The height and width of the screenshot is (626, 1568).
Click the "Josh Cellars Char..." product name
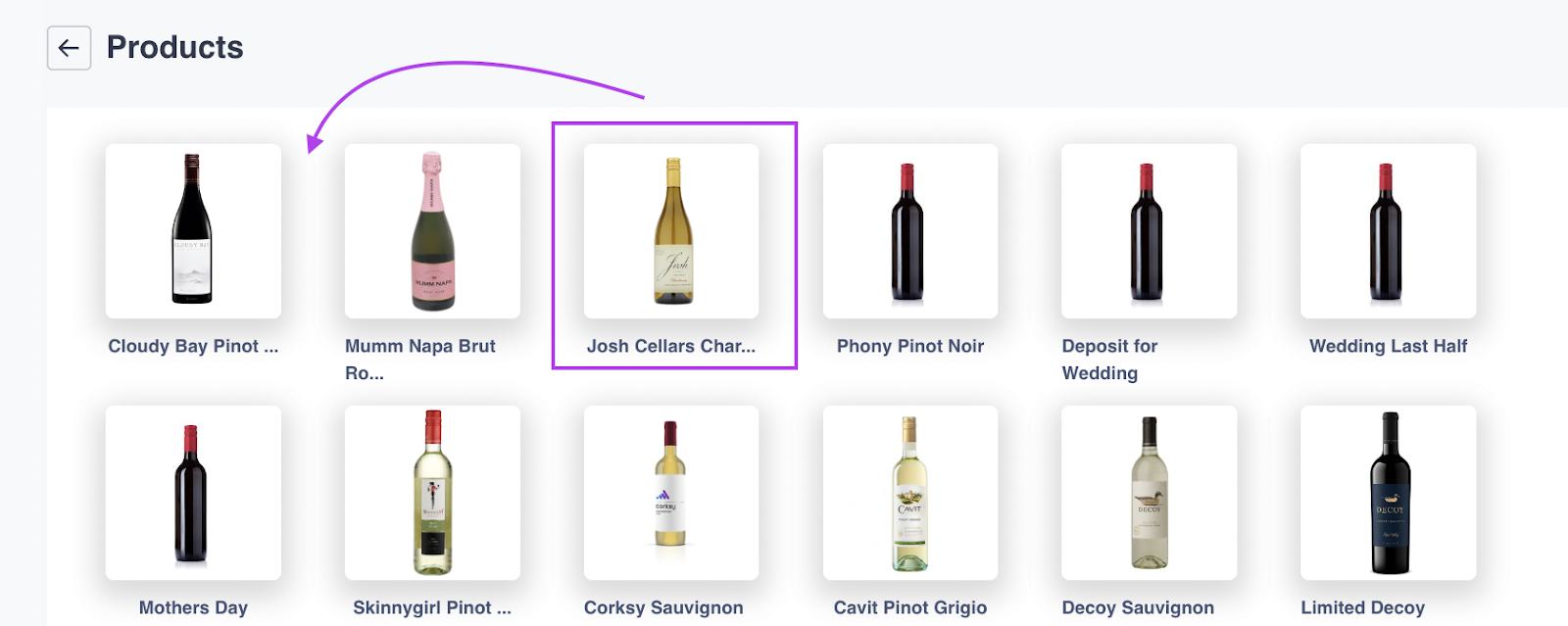(x=671, y=346)
